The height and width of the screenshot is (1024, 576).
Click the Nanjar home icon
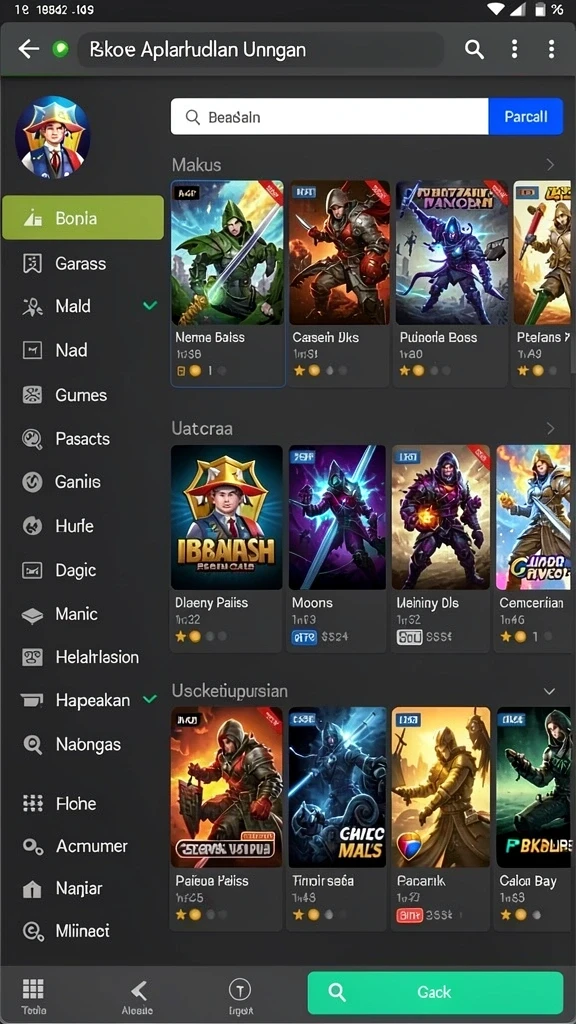[x=32, y=889]
